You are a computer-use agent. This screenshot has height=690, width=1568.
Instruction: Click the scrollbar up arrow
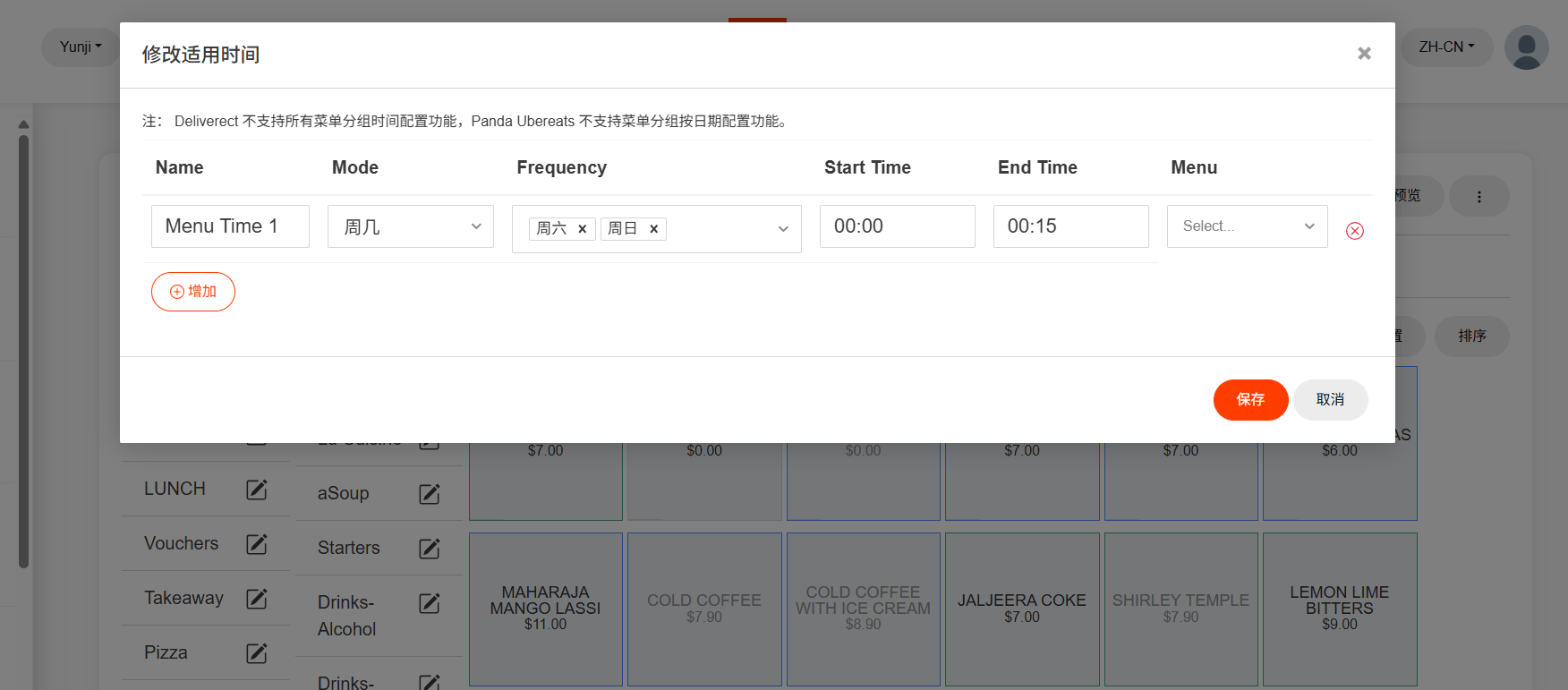(x=23, y=124)
